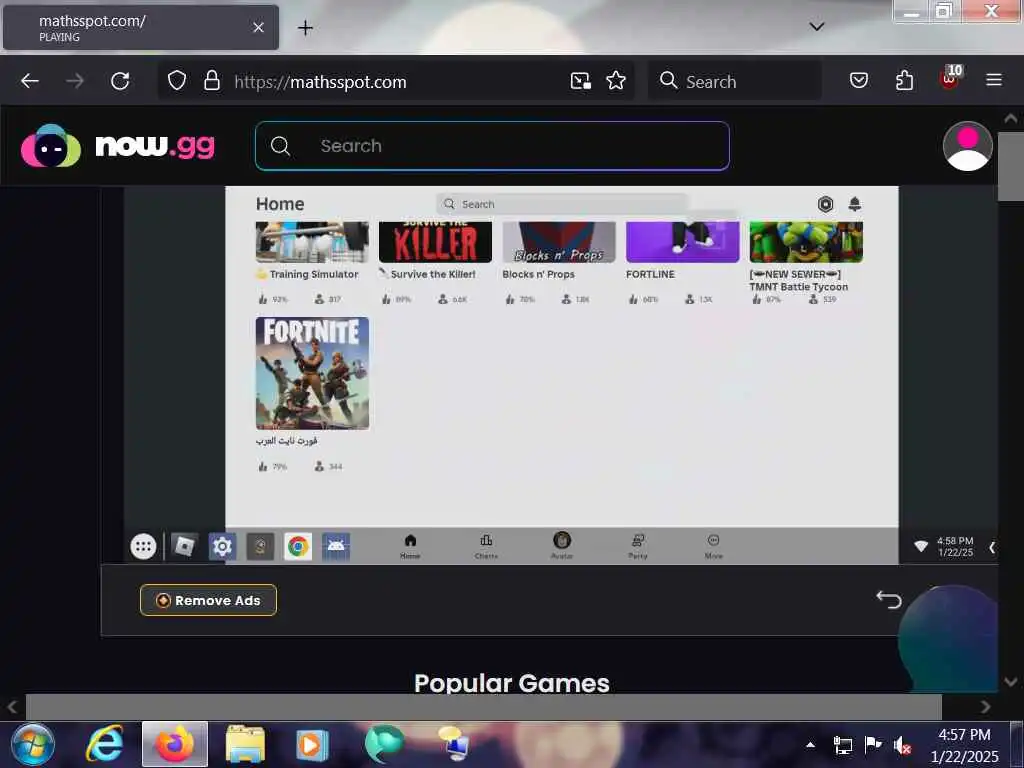
Task: Click the muted volume tray icon
Action: 902,744
